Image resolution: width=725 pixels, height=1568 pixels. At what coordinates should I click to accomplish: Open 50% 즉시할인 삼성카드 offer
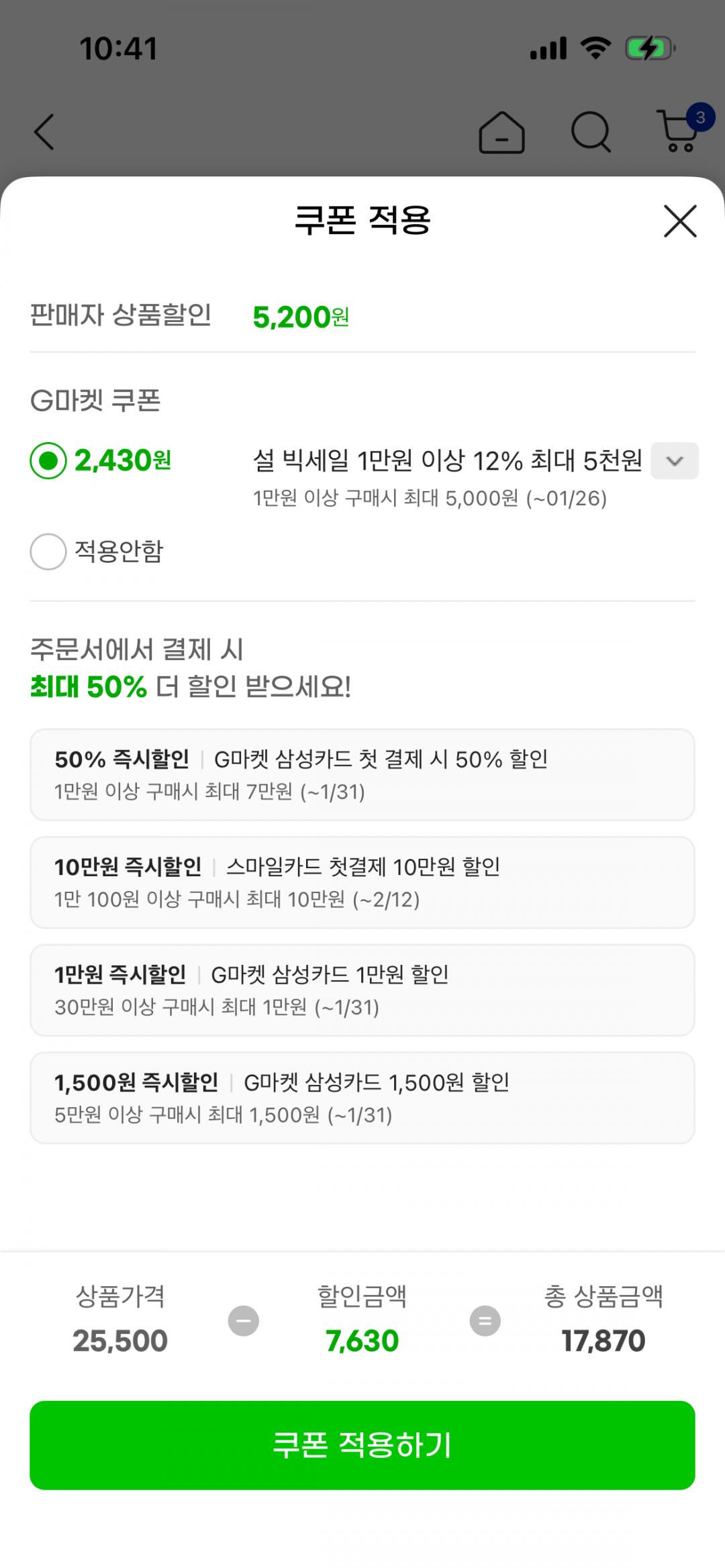click(362, 774)
